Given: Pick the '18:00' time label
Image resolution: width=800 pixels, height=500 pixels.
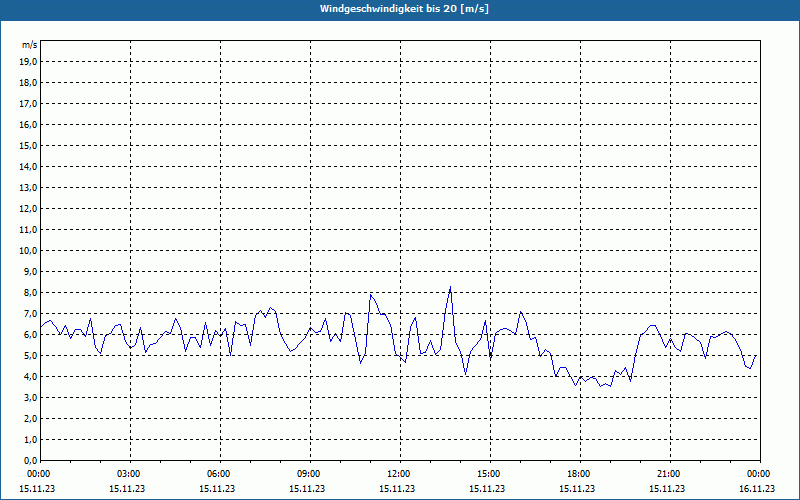Looking at the screenshot, I should click(579, 474).
